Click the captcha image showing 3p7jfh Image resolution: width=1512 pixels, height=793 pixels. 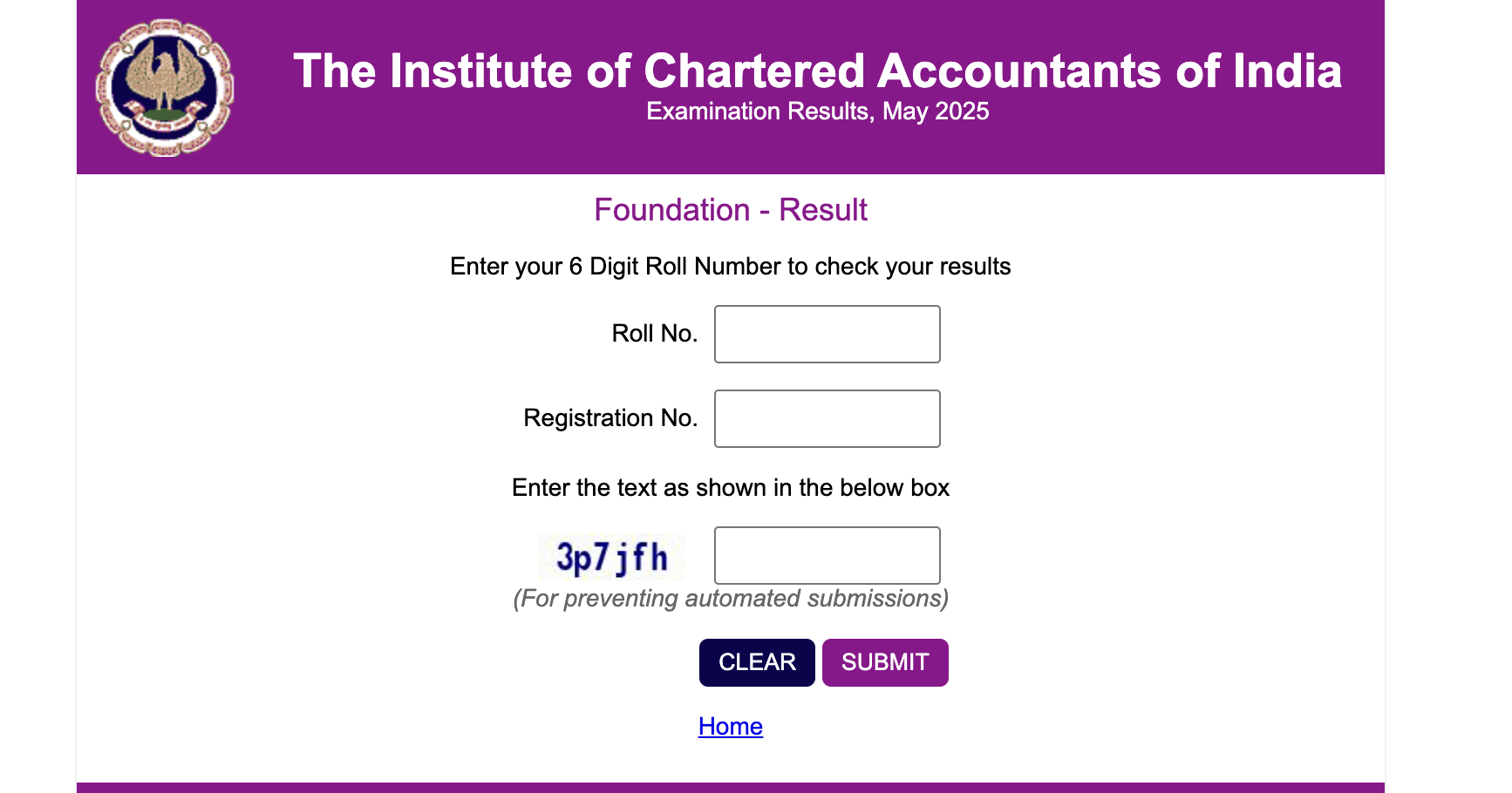tap(611, 557)
